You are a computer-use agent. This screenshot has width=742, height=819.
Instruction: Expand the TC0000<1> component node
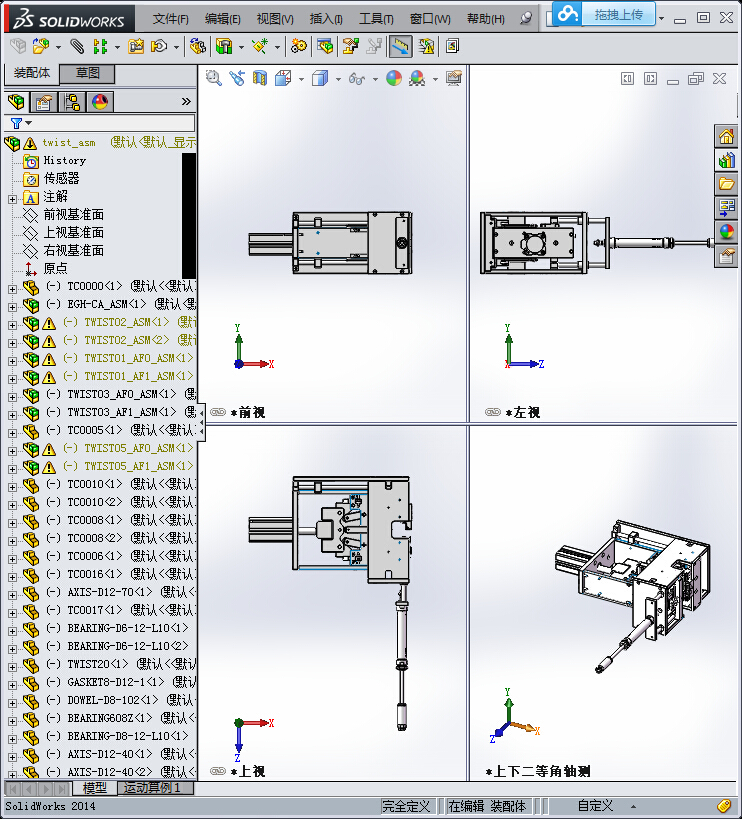13,288
